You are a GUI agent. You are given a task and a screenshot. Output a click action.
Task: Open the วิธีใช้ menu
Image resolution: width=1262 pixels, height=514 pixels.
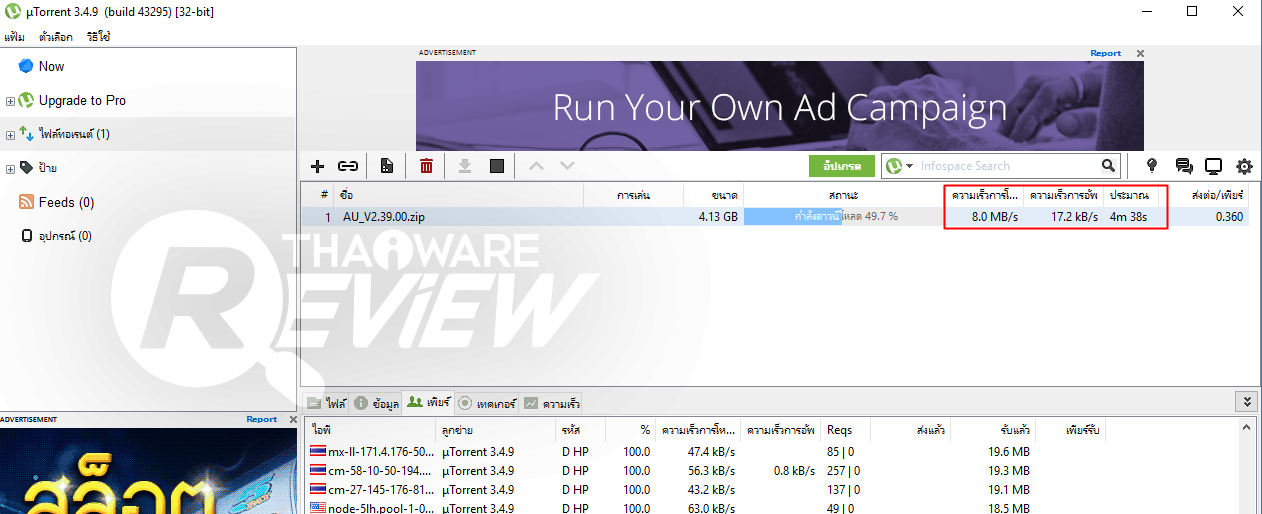click(x=98, y=37)
